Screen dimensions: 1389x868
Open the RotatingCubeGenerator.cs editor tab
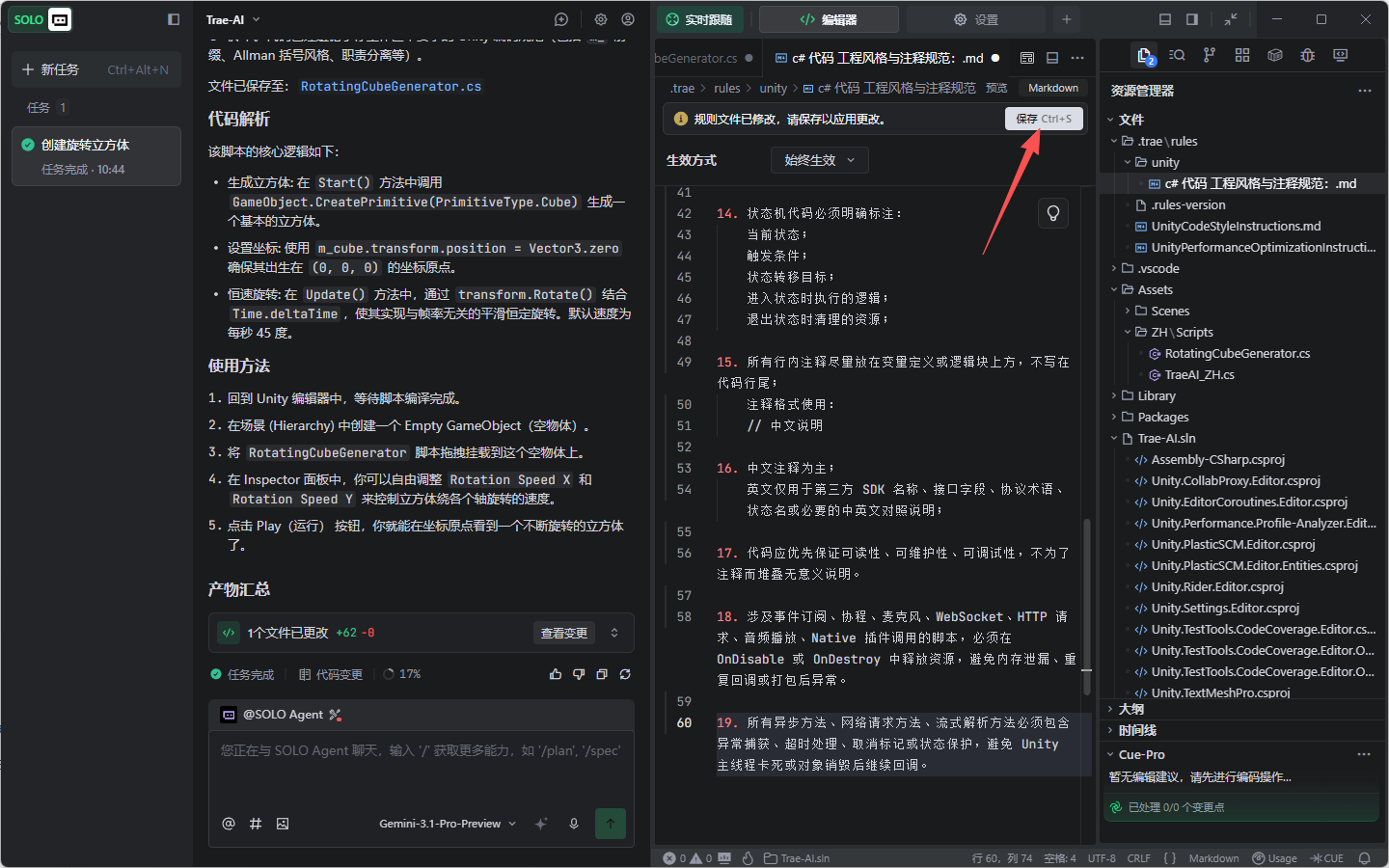tap(703, 58)
